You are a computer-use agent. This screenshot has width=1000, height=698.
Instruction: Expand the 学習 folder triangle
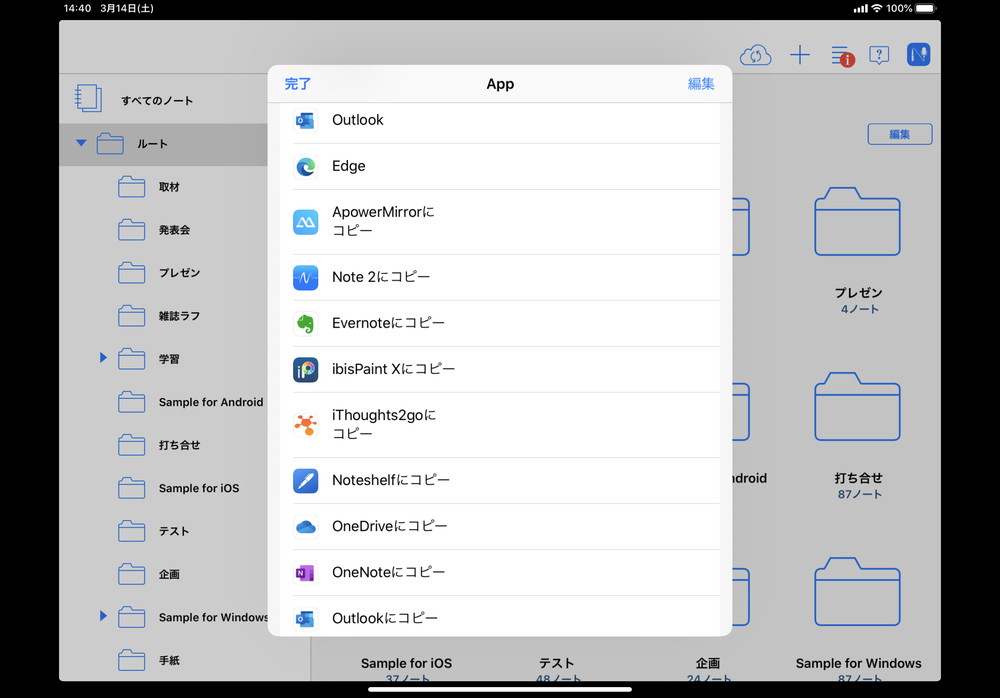(x=103, y=357)
